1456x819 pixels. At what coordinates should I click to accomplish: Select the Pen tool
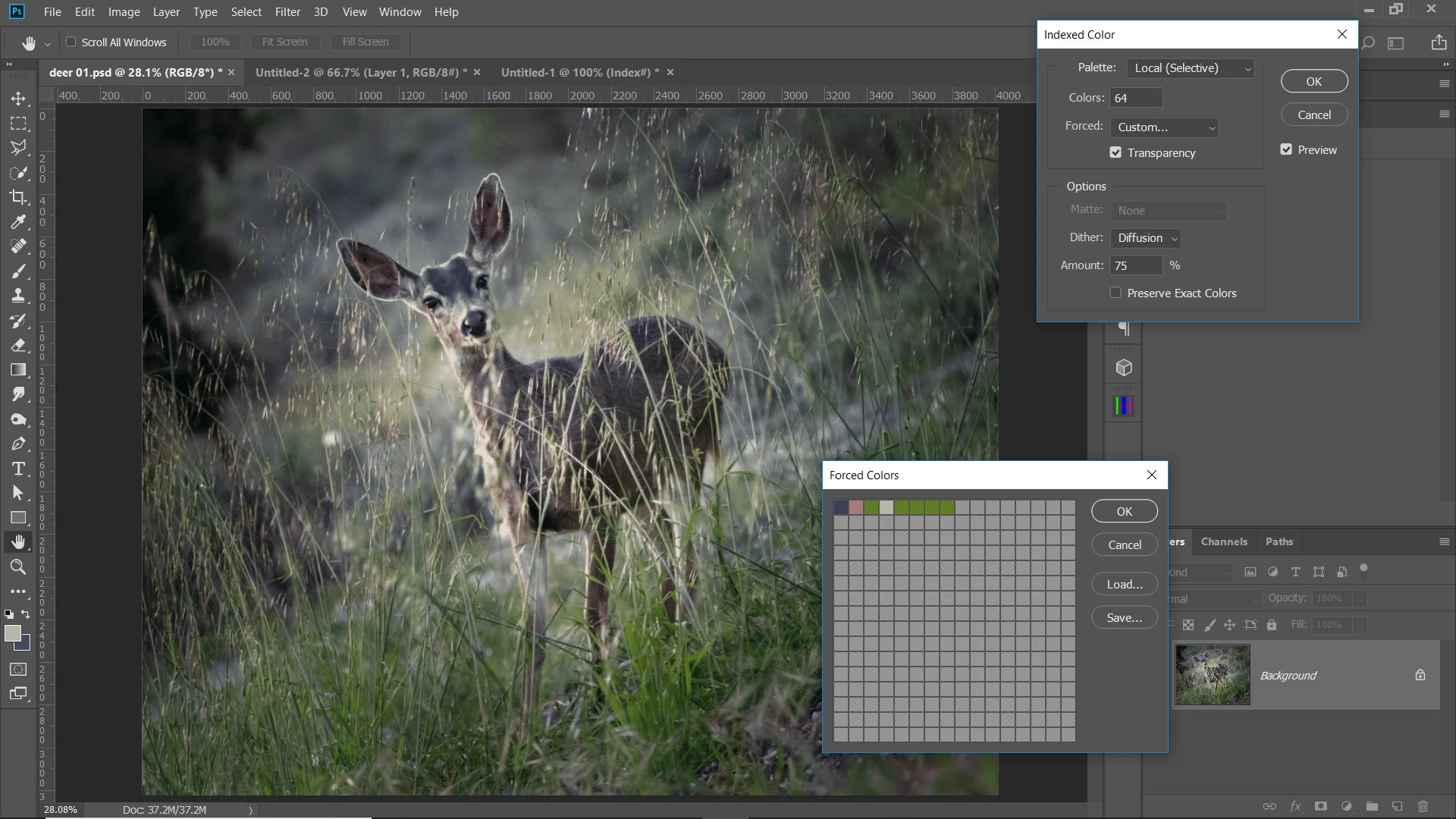(x=18, y=444)
